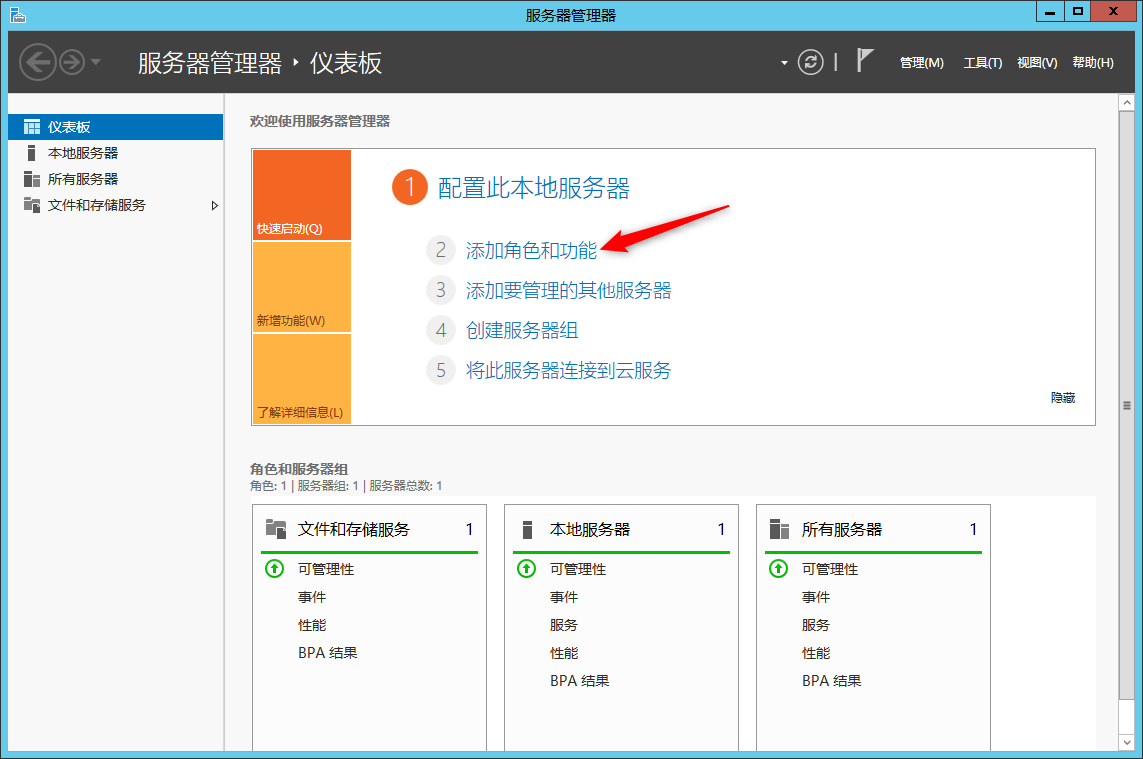Select 所有服务器 in the sidebar
The width and height of the screenshot is (1143, 759).
pos(115,179)
